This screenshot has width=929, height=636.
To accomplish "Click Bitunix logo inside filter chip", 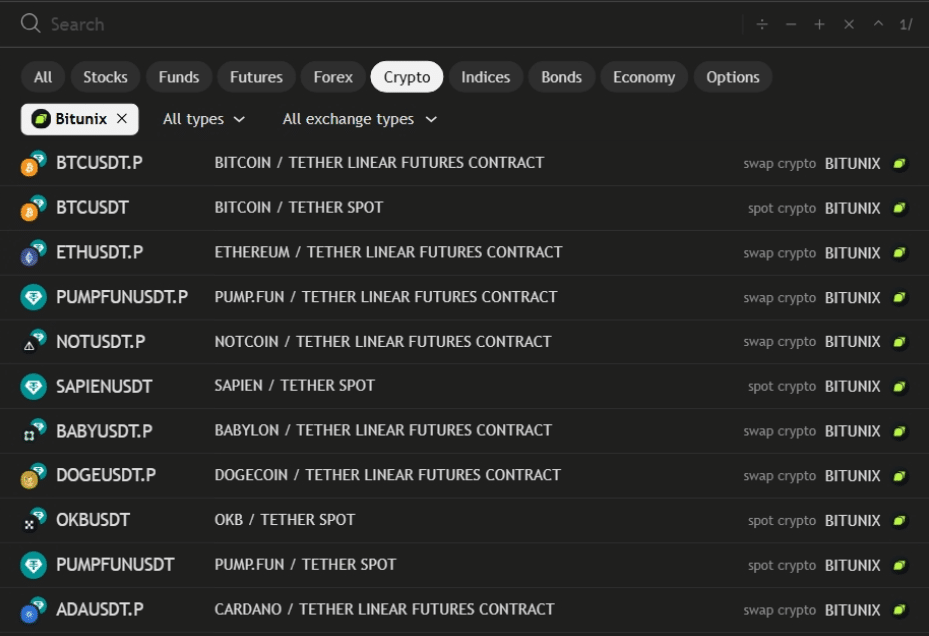I will pyautogui.click(x=40, y=119).
